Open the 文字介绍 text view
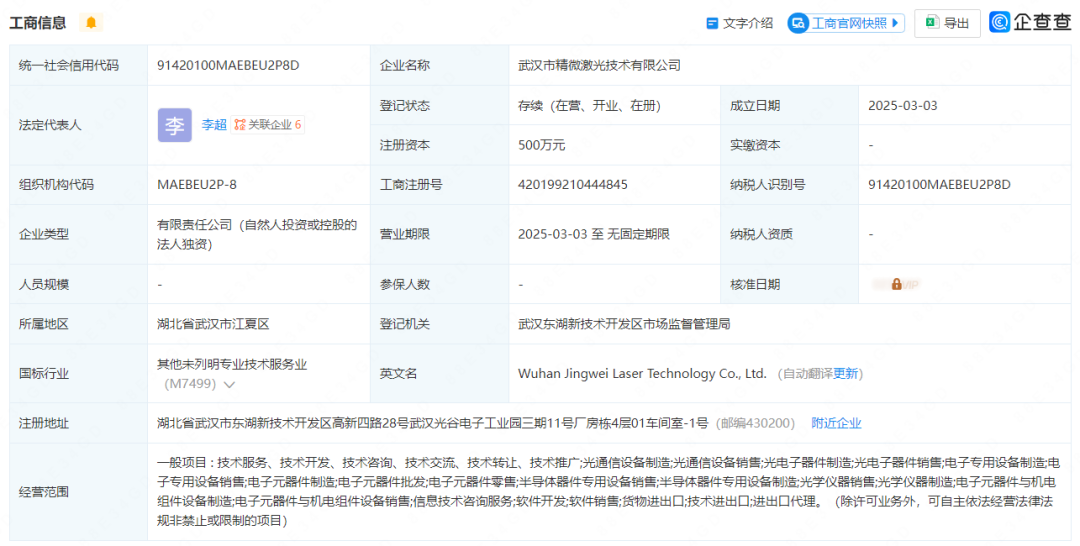 [x=748, y=23]
